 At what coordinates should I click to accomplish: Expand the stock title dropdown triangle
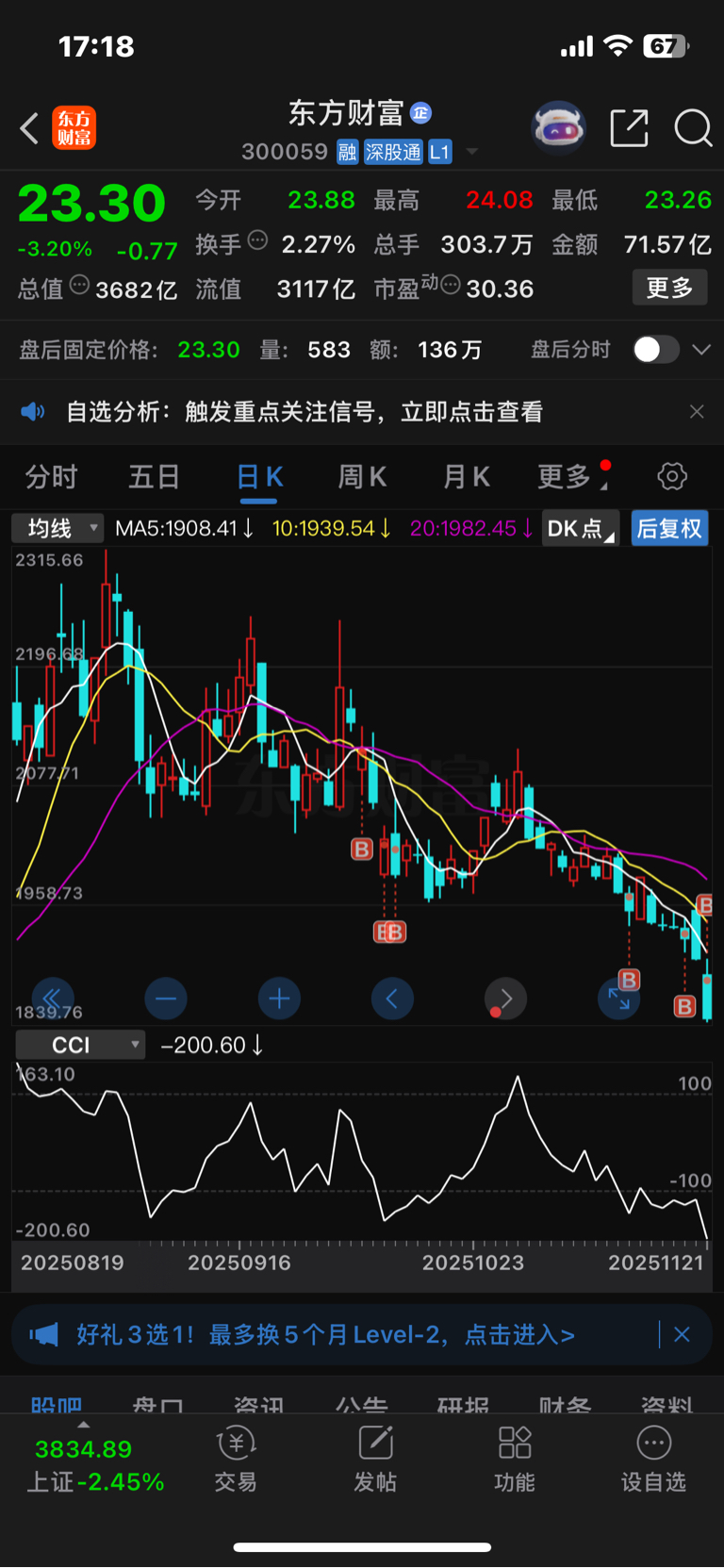[472, 152]
